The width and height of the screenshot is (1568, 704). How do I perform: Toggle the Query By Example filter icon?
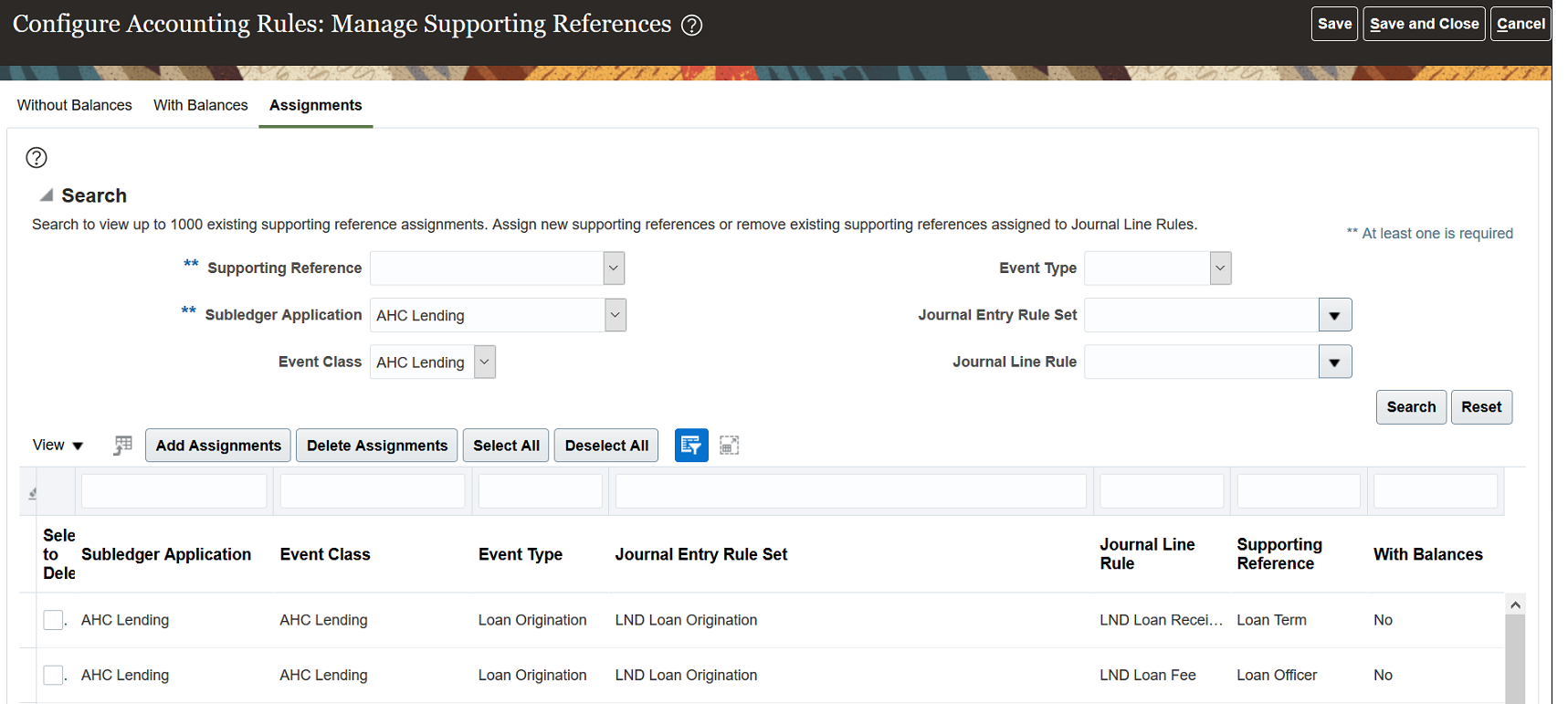click(691, 446)
